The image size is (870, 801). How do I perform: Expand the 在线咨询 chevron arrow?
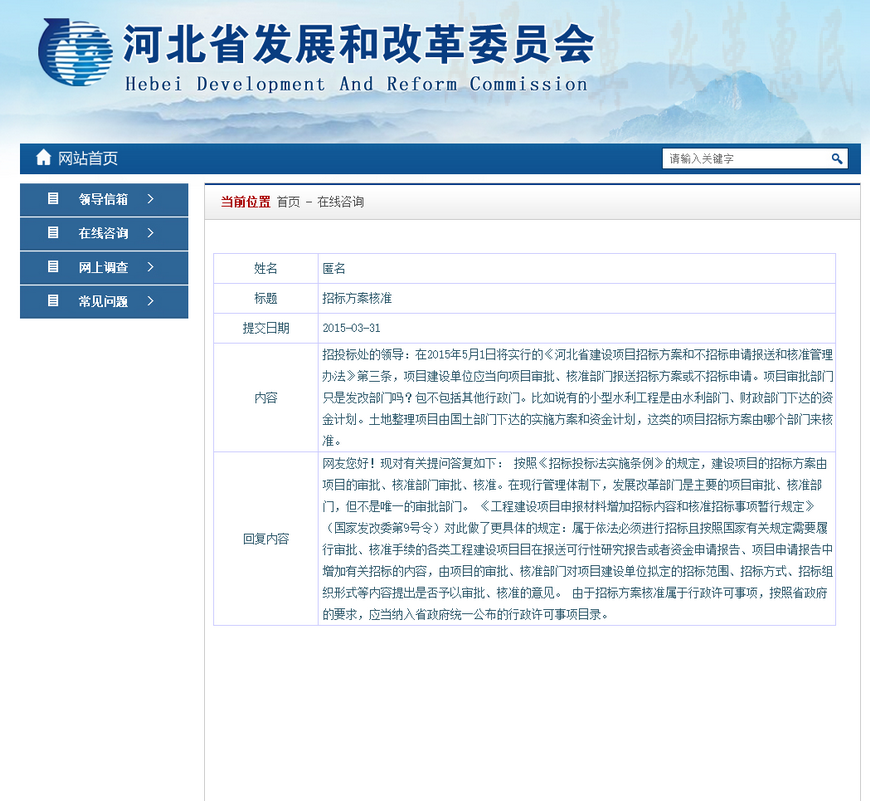[150, 233]
